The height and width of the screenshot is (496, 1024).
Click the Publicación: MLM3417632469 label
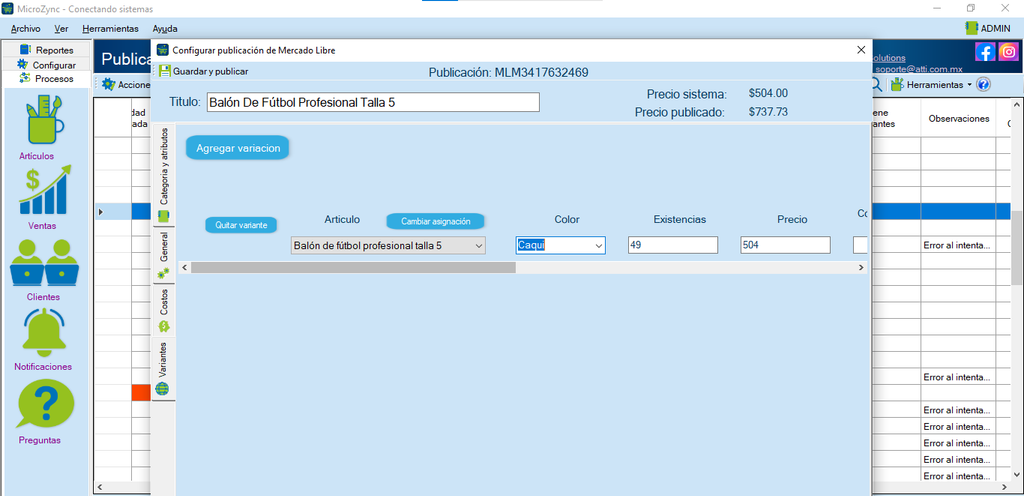509,72
